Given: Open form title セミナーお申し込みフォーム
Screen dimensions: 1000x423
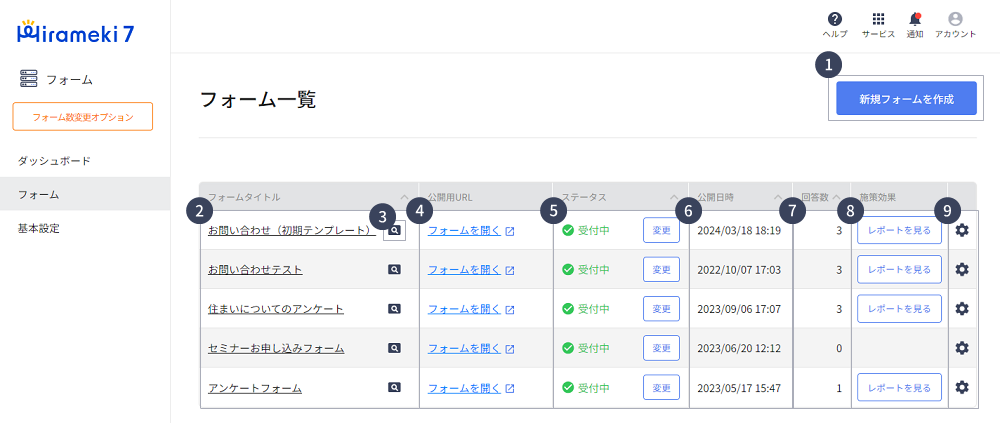Looking at the screenshot, I should (276, 348).
